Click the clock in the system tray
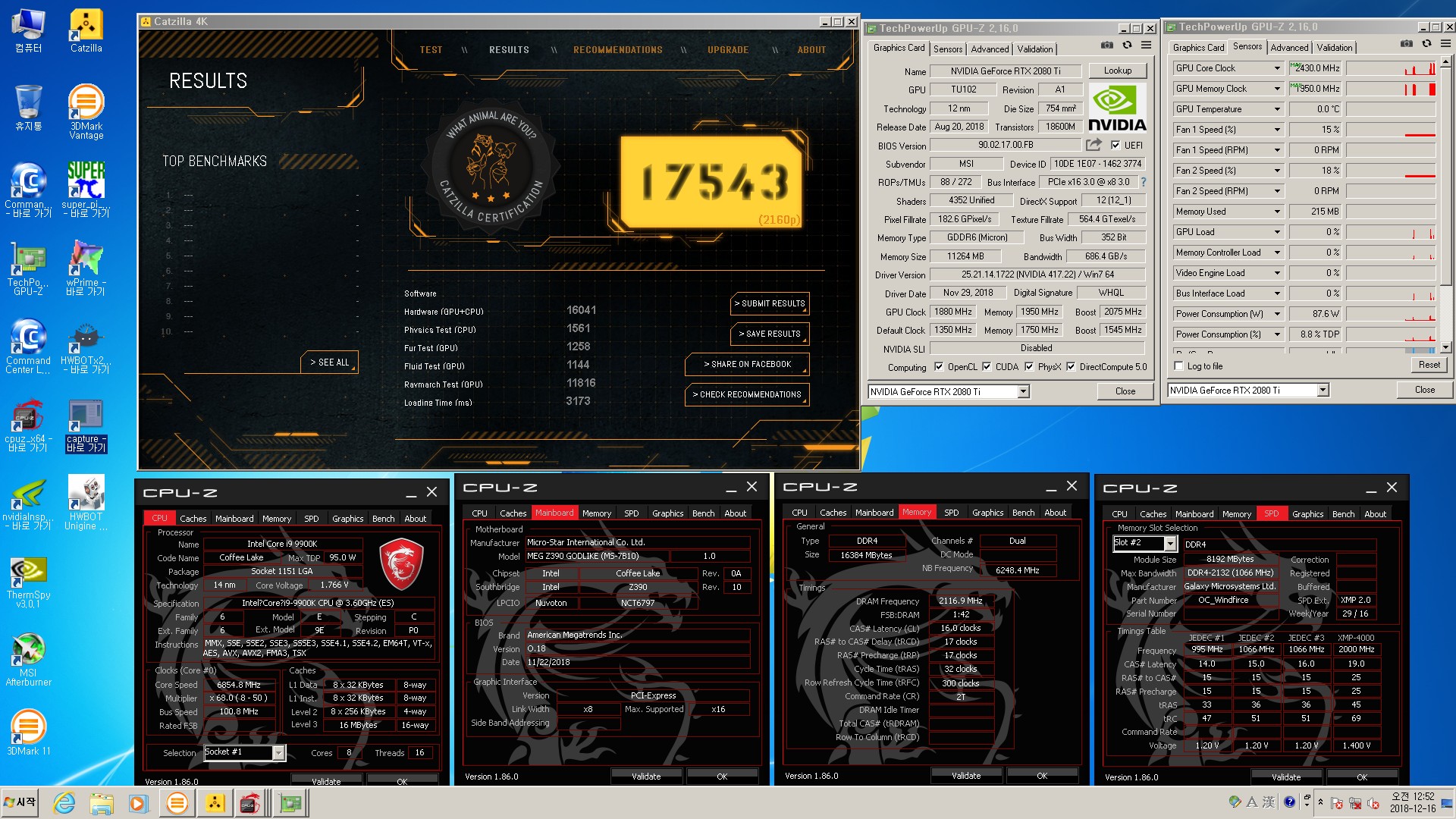The height and width of the screenshot is (819, 1456). 1413,802
